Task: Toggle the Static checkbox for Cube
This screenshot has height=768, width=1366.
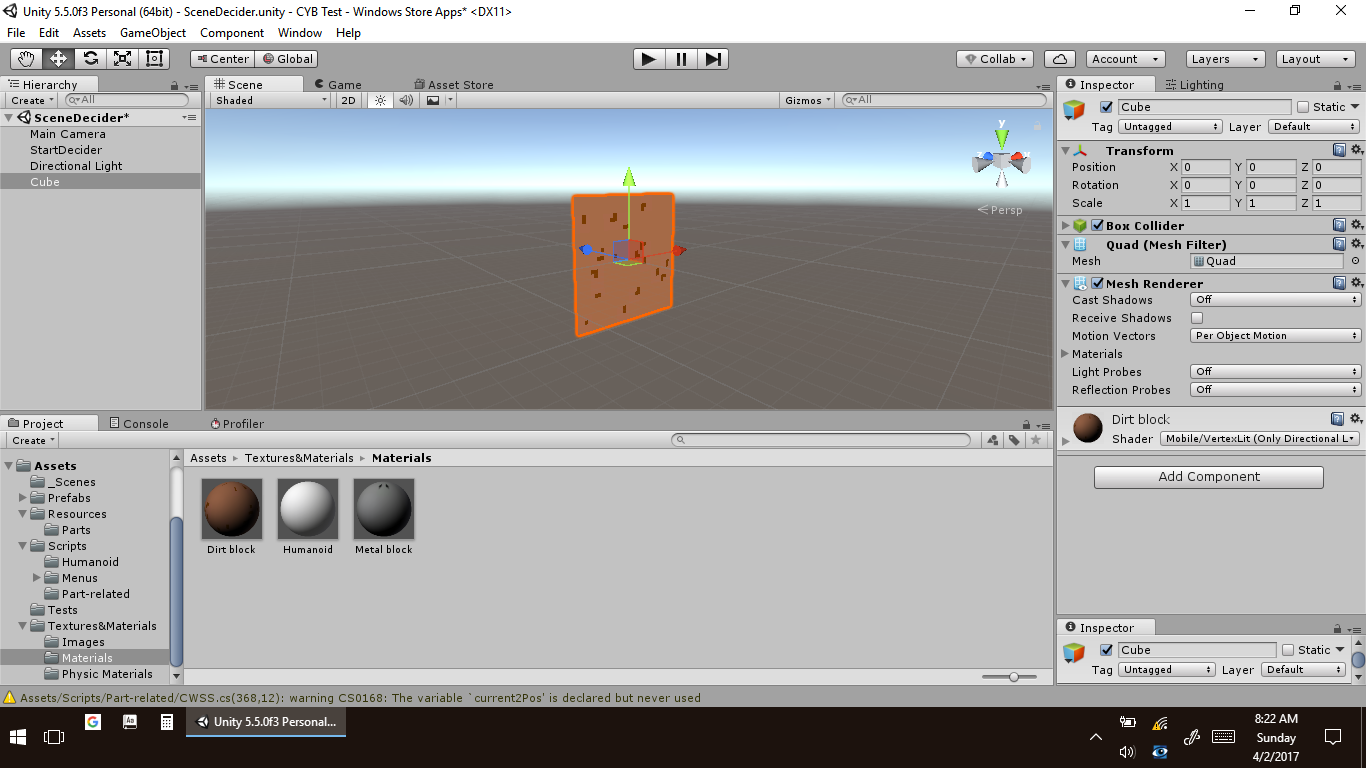Action: 1303,107
